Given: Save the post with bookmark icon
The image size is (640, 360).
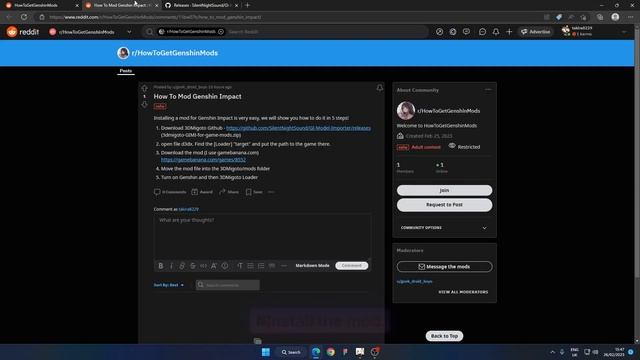Looking at the screenshot, I should point(254,192).
